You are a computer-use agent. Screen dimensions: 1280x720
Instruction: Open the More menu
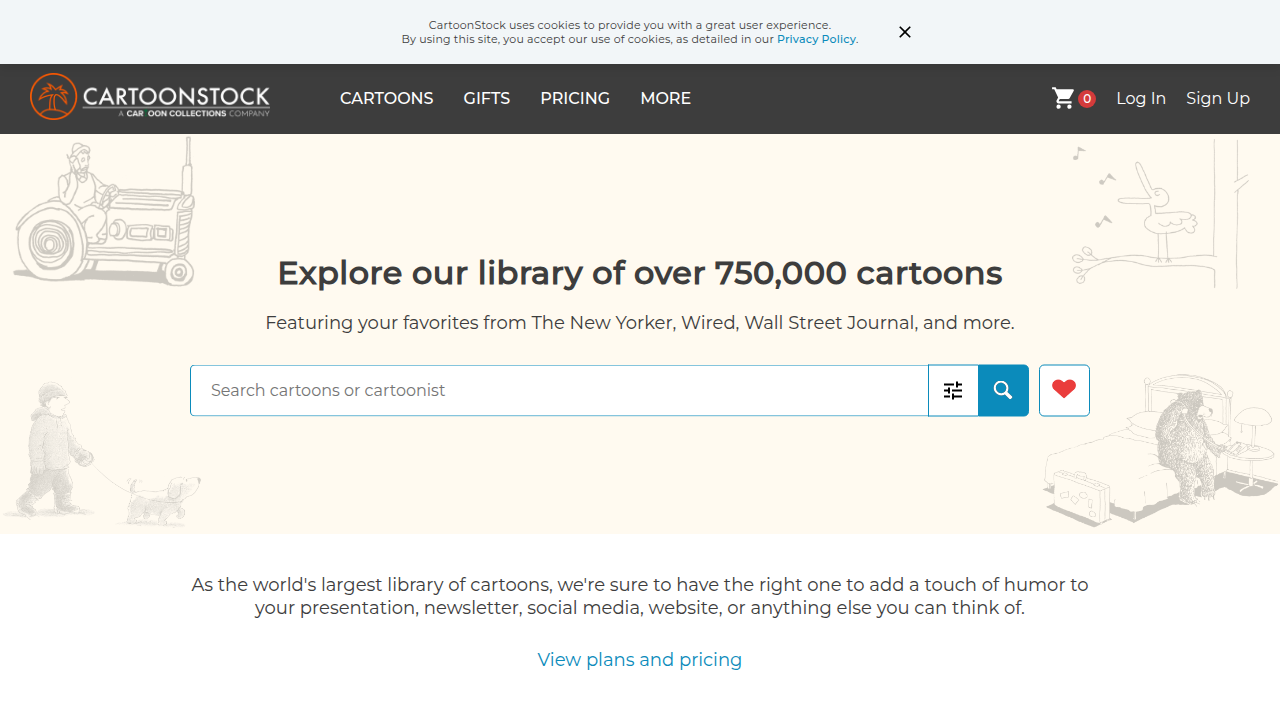(x=666, y=98)
